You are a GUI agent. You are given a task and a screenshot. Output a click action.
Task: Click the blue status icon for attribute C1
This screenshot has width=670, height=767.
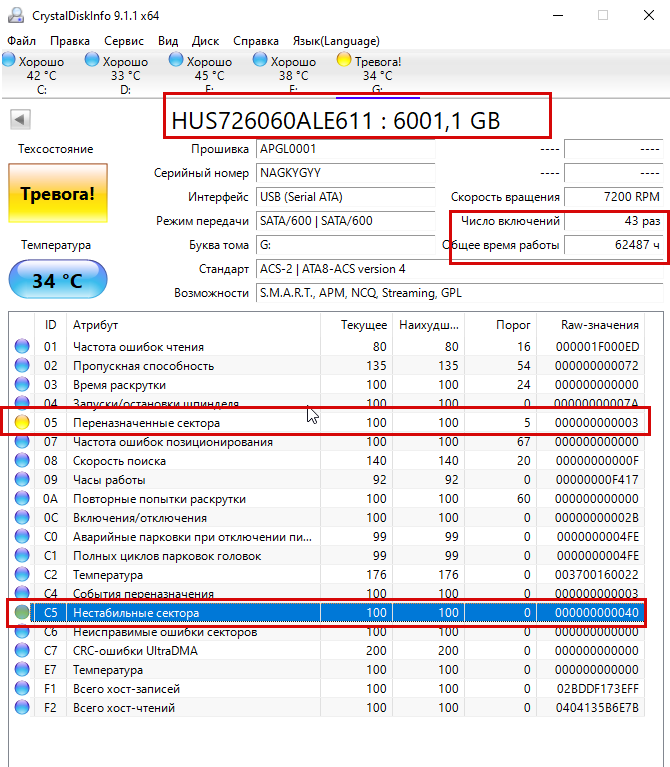pos(22,556)
